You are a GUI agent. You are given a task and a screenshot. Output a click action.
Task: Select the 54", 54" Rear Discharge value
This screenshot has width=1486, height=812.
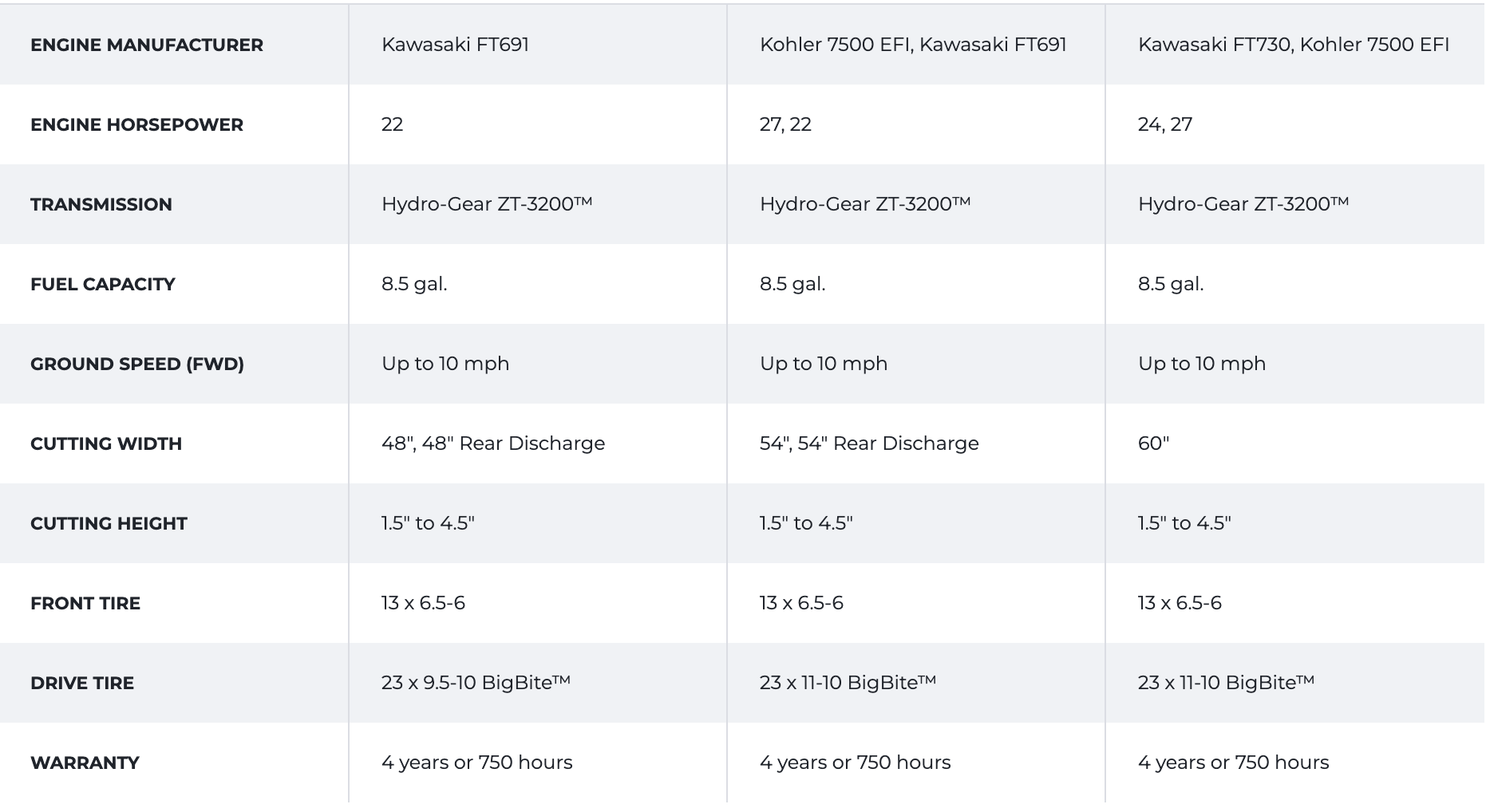[869, 443]
